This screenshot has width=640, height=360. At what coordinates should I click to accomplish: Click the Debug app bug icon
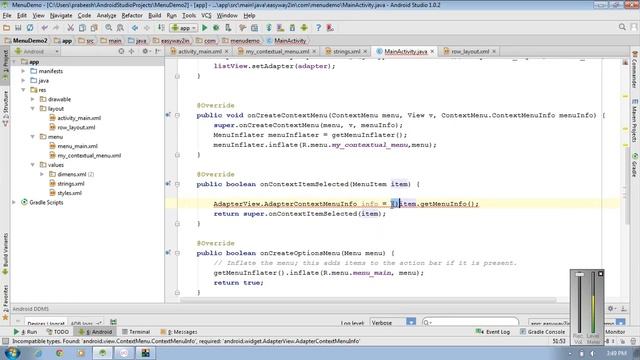click(216, 28)
